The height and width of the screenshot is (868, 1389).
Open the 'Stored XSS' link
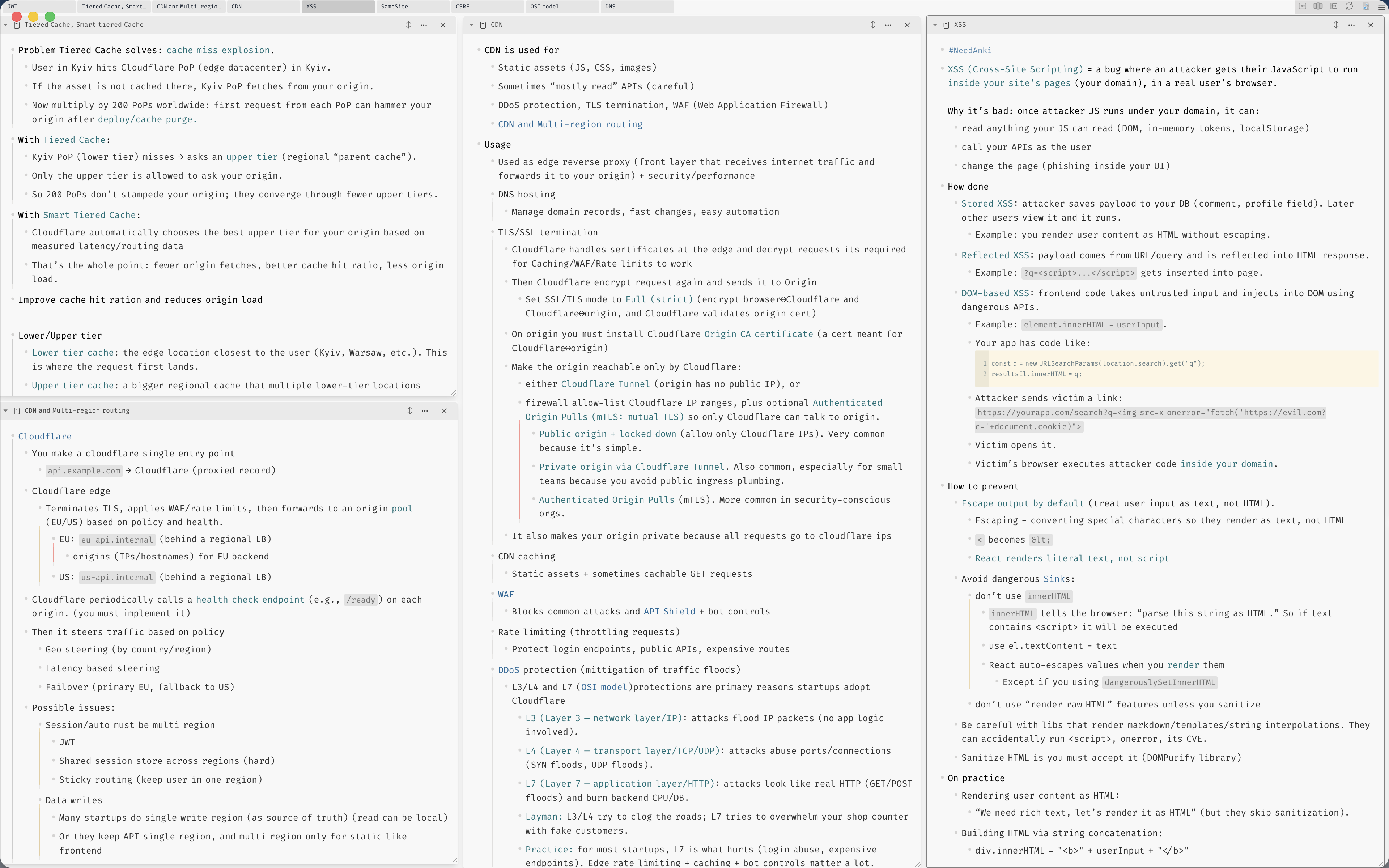(x=987, y=204)
